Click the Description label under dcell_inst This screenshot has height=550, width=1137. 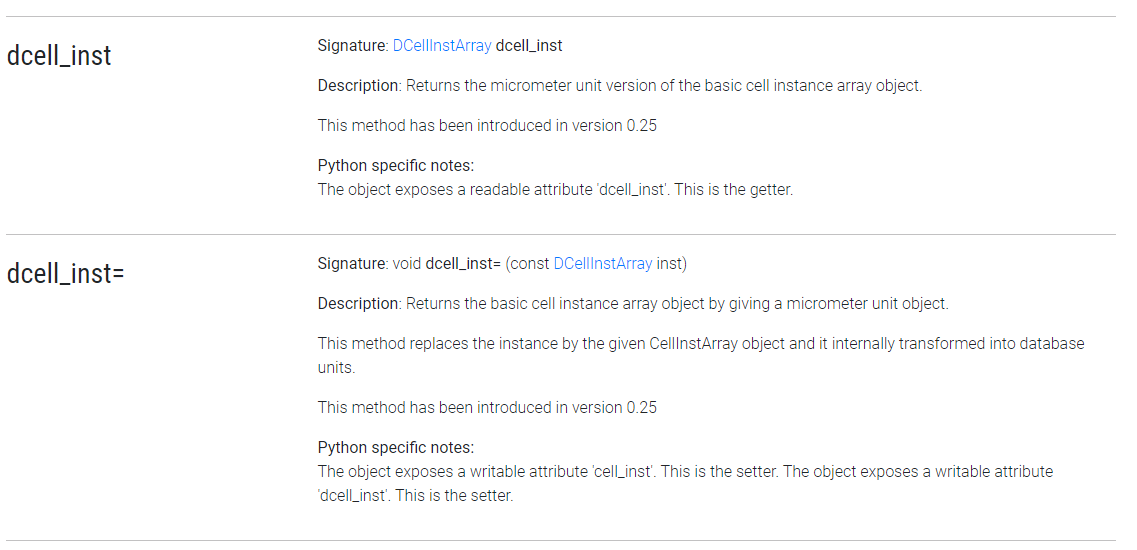pos(358,86)
